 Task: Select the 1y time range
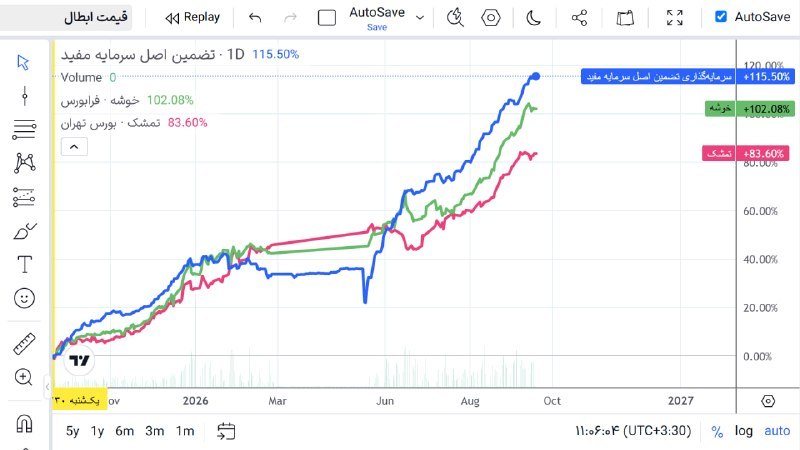[97, 431]
